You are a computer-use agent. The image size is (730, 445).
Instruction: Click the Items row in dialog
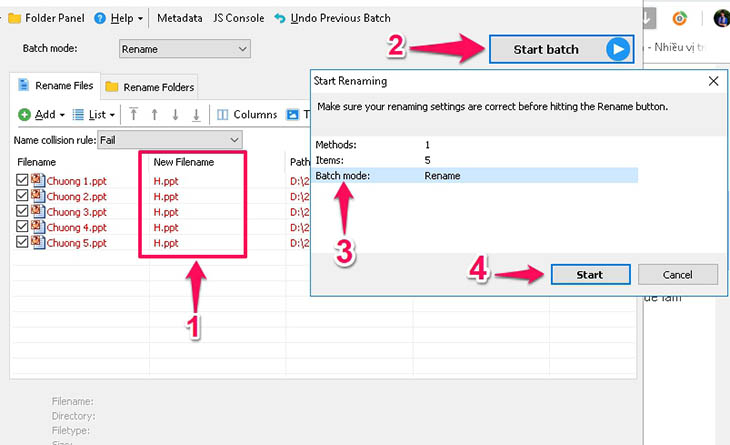click(475, 160)
